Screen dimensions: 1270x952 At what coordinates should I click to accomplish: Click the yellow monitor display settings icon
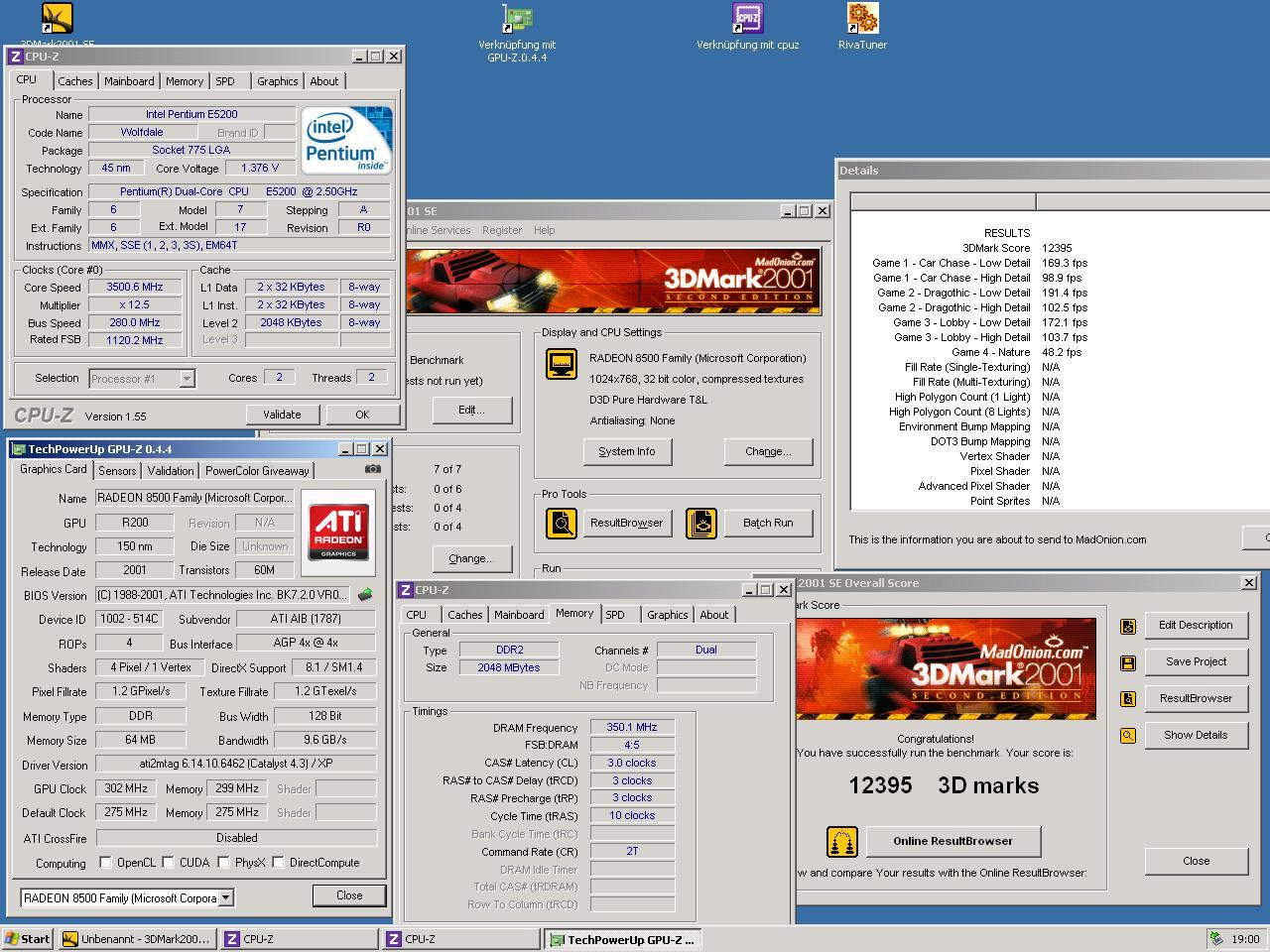[562, 364]
